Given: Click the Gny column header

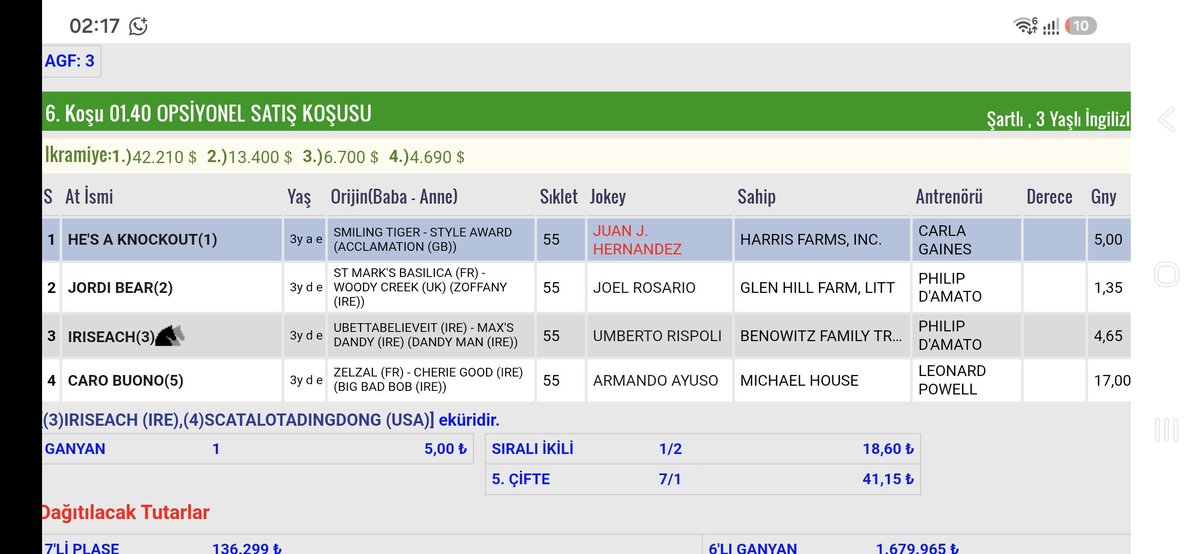Looking at the screenshot, I should click(1103, 197).
